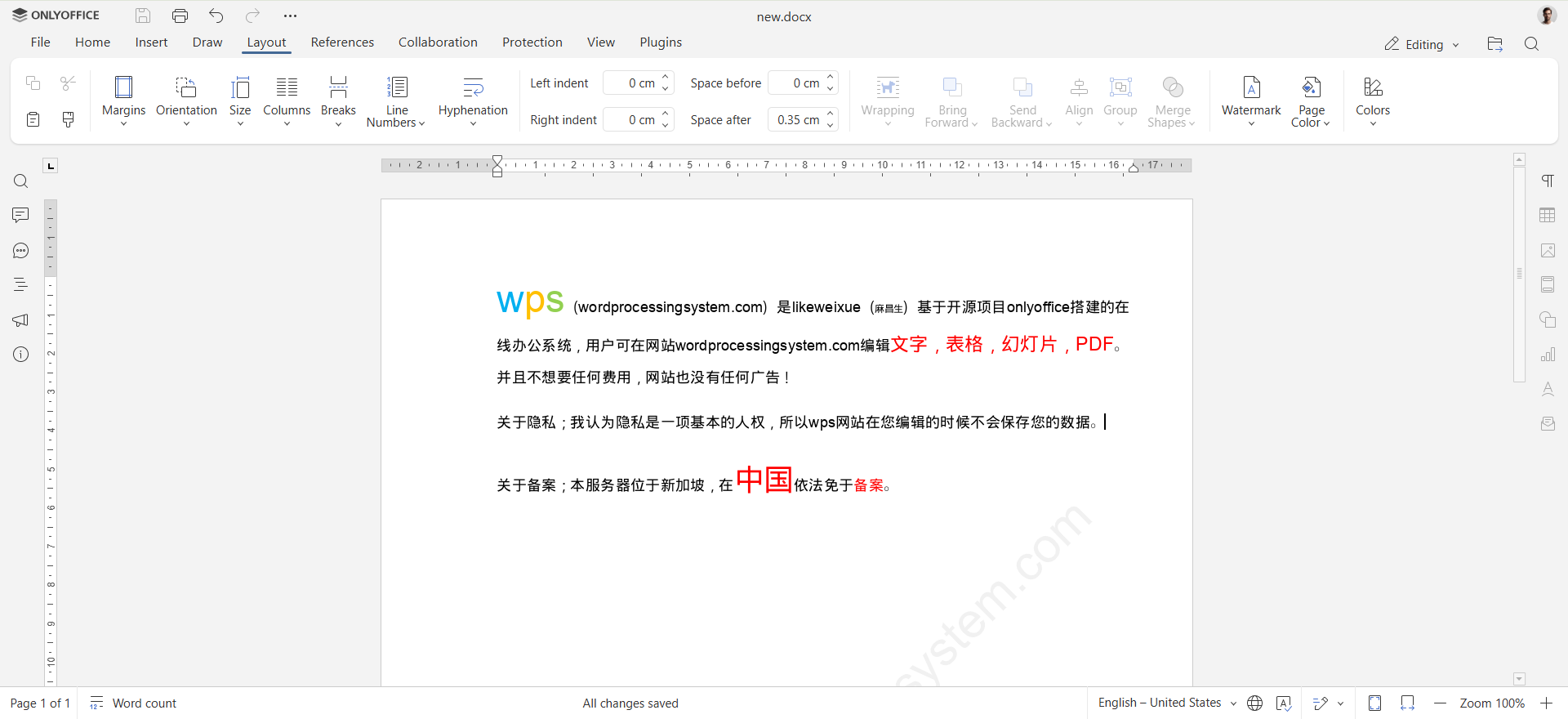The image size is (1568, 719).
Task: Insert Breaks via the Breaks icon
Action: click(338, 100)
